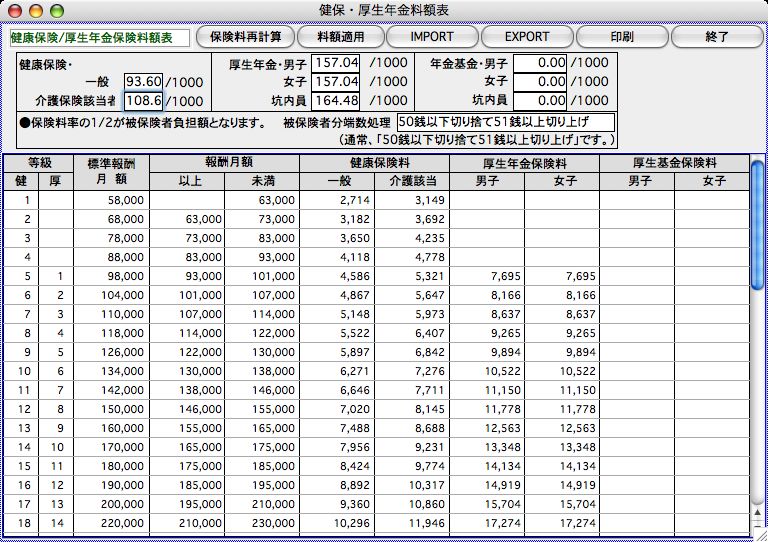This screenshot has height=542, width=768.
Task: Click the 180,000 standard amount cell
Action: [x=111, y=466]
